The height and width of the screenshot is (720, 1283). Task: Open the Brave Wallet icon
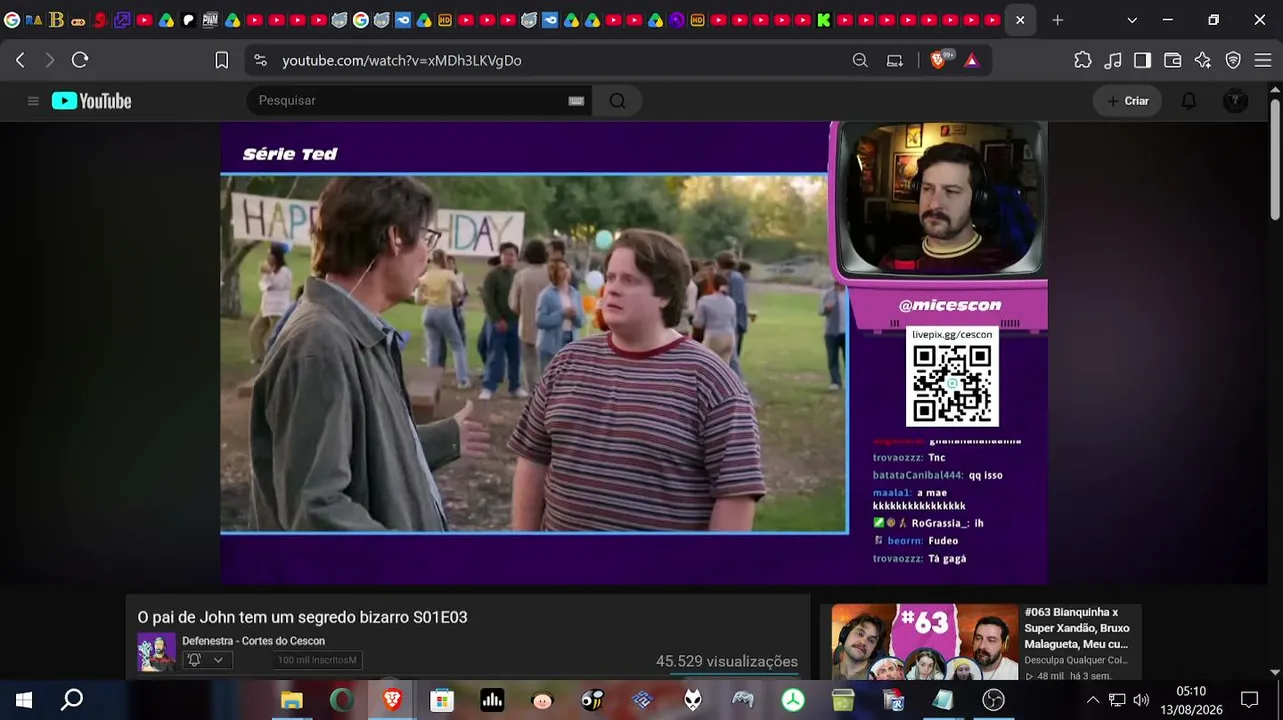(x=1173, y=60)
